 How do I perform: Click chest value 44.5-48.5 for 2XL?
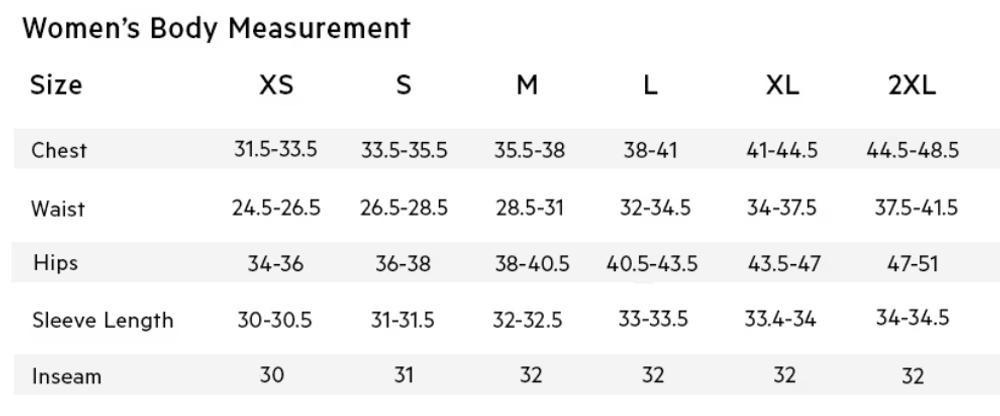pyautogui.click(x=911, y=151)
